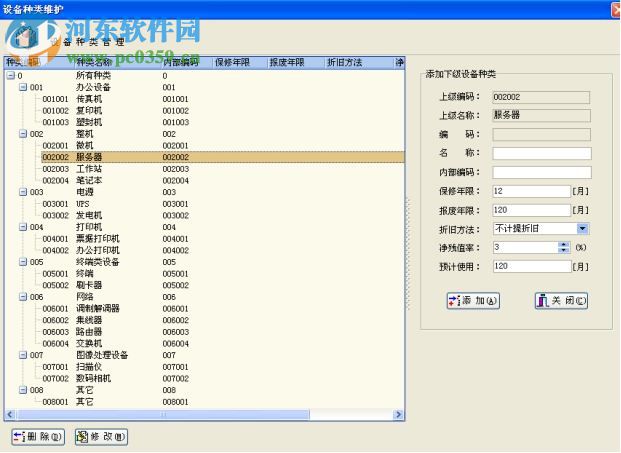Collapse the 003 电源 category node
The image size is (621, 453).
coord(23,192)
